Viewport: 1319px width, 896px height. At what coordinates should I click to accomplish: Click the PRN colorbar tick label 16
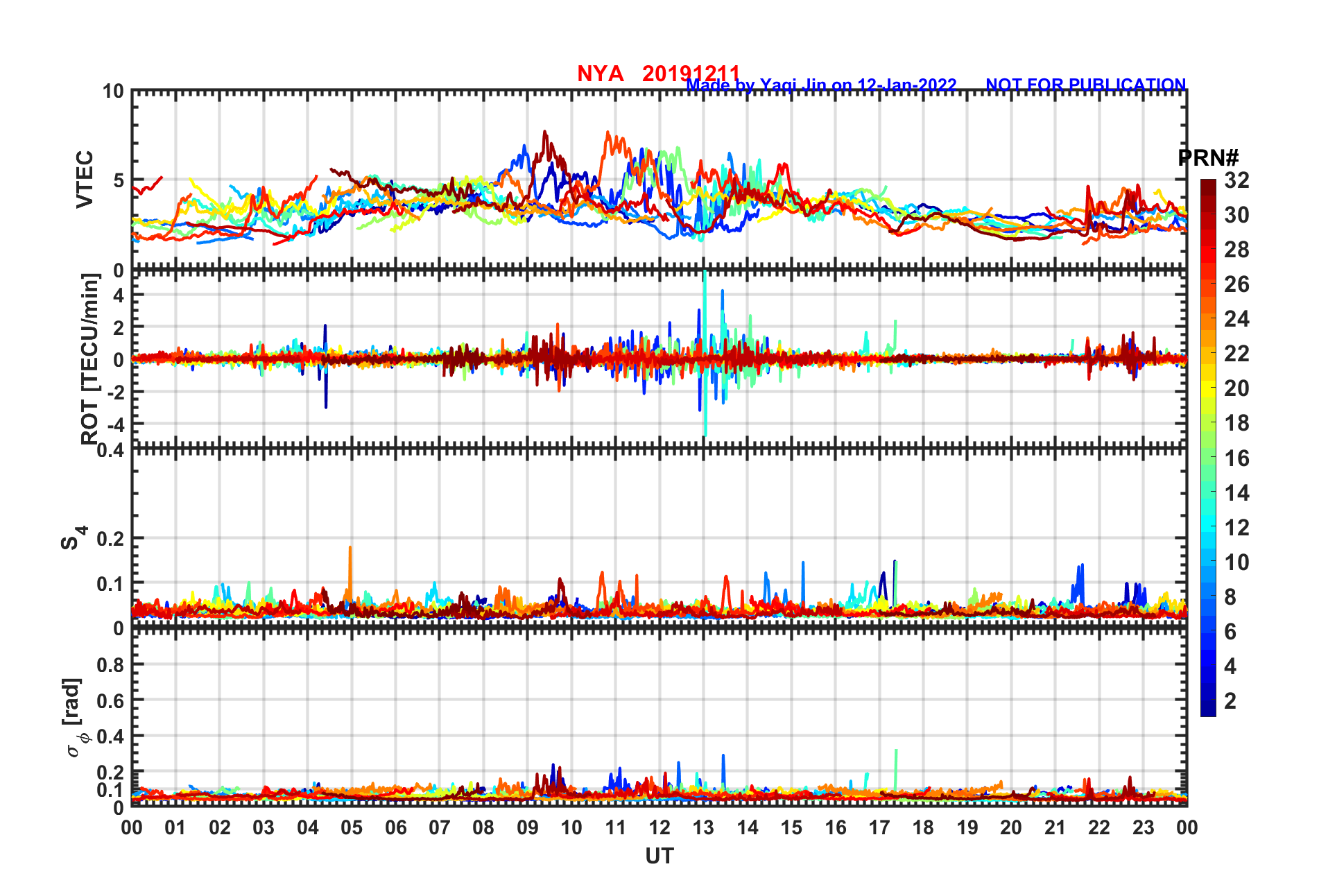coord(1236,458)
